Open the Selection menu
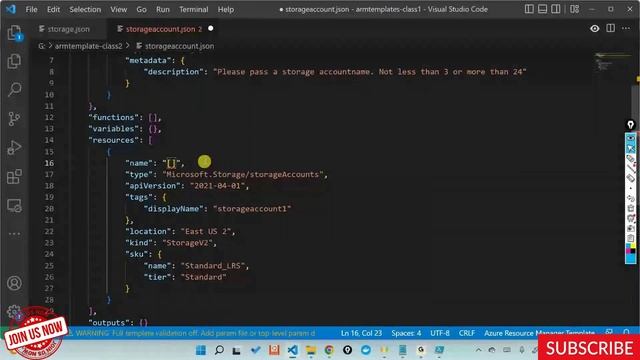This screenshot has height=360, width=640. (x=85, y=9)
